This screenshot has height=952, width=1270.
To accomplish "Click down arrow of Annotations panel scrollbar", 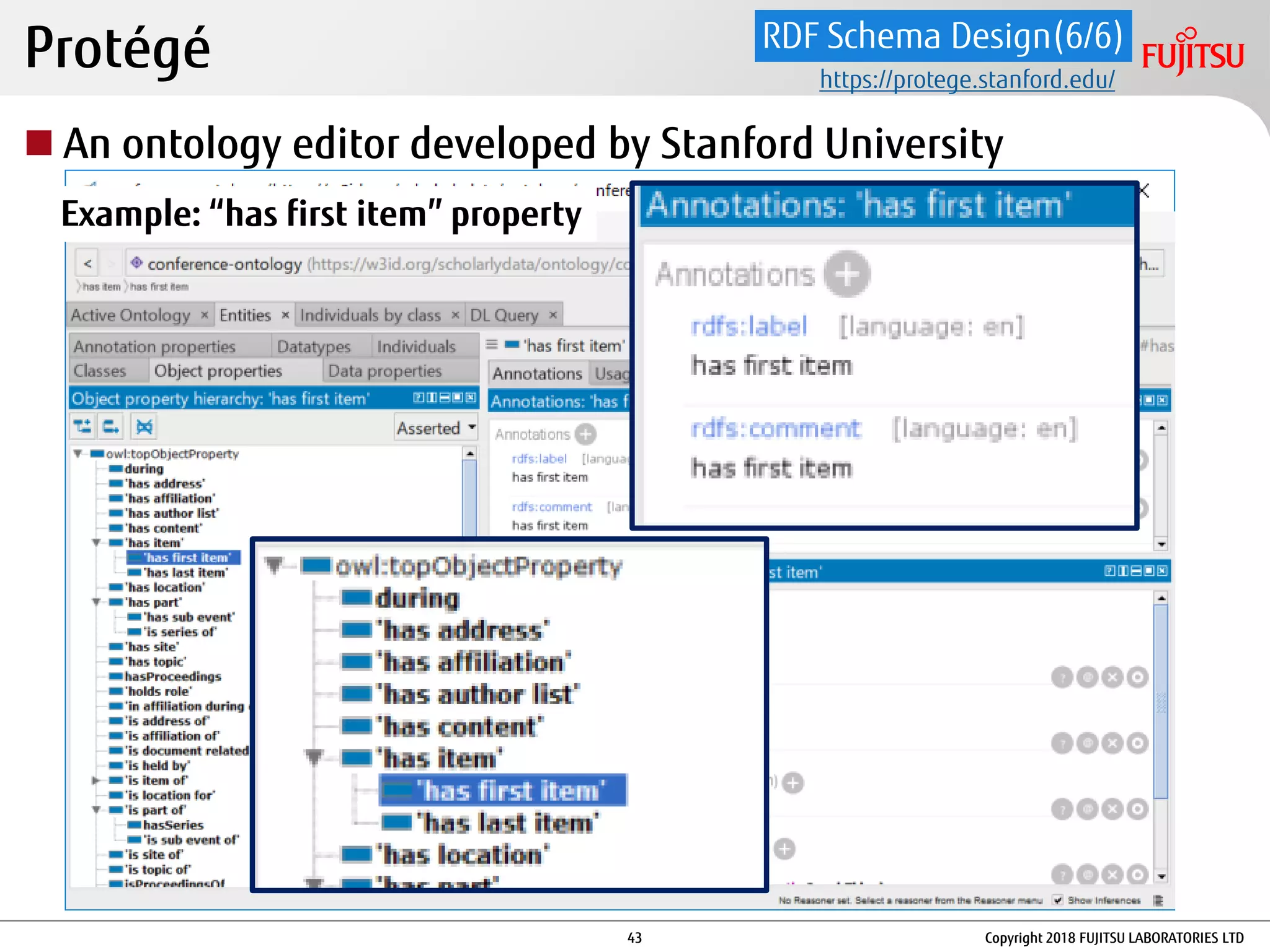I will pos(1161,544).
